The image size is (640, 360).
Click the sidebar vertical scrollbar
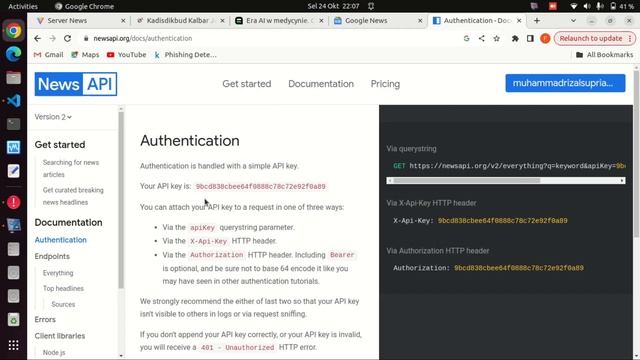click(x=121, y=200)
